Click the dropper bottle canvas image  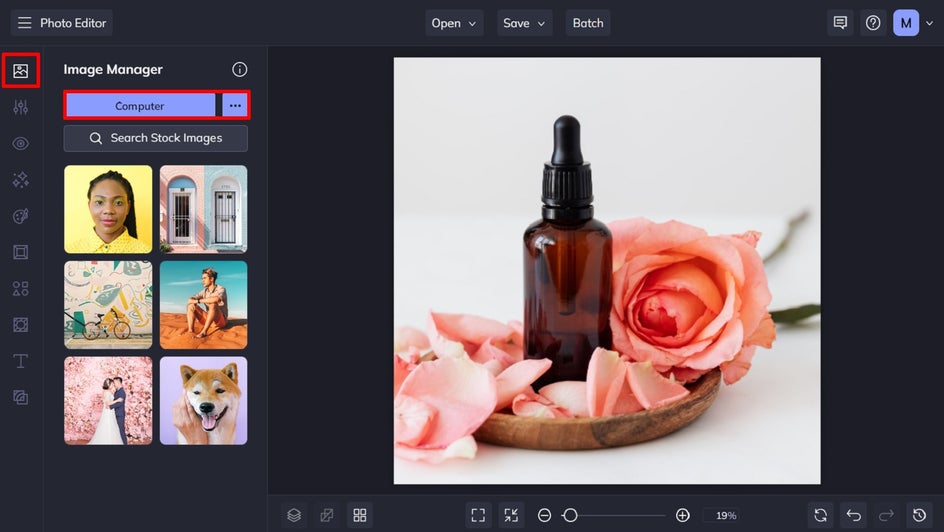click(607, 271)
